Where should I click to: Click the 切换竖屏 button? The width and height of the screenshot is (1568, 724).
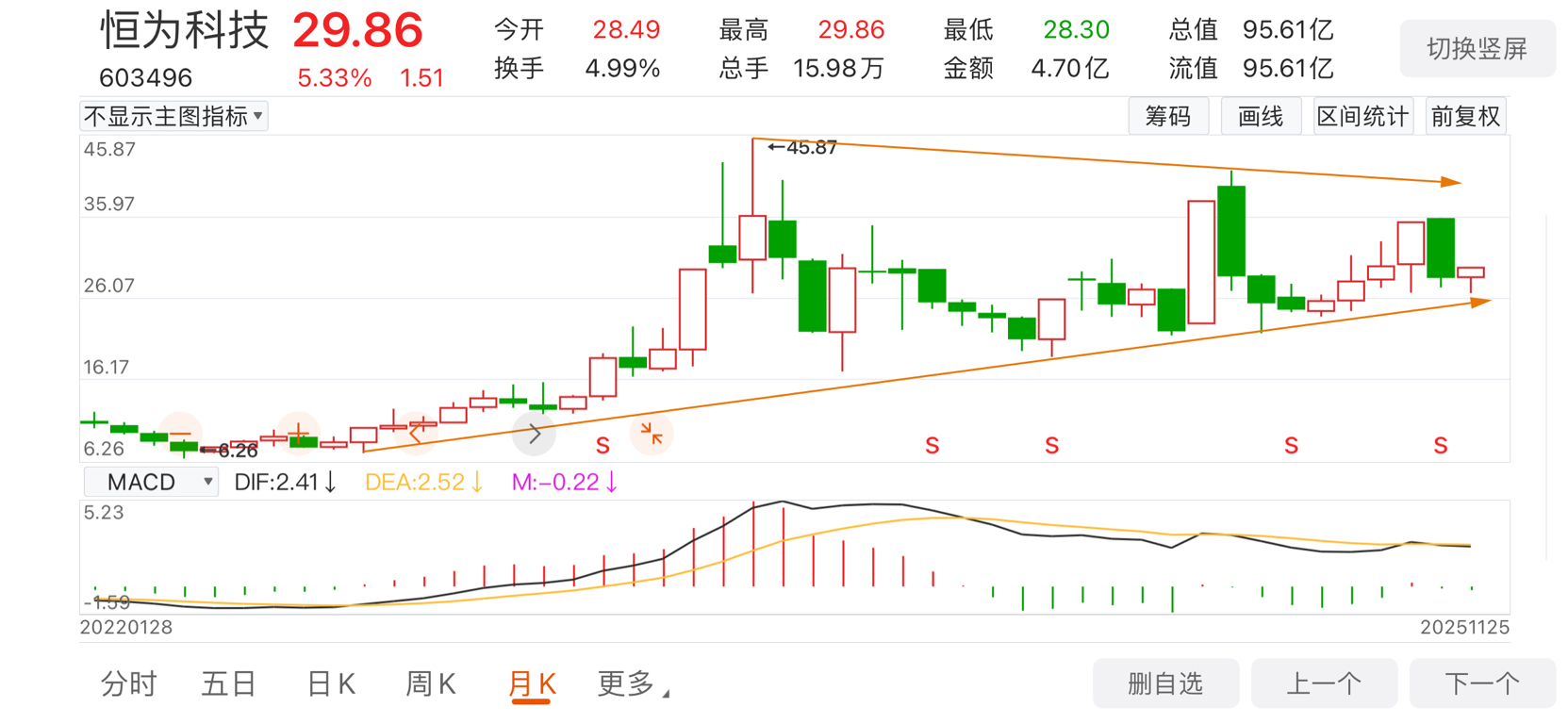[x=1477, y=48]
